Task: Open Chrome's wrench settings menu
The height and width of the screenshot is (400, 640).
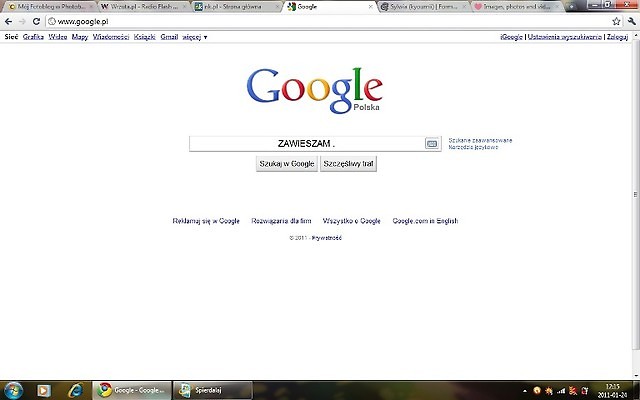Action: tap(632, 22)
